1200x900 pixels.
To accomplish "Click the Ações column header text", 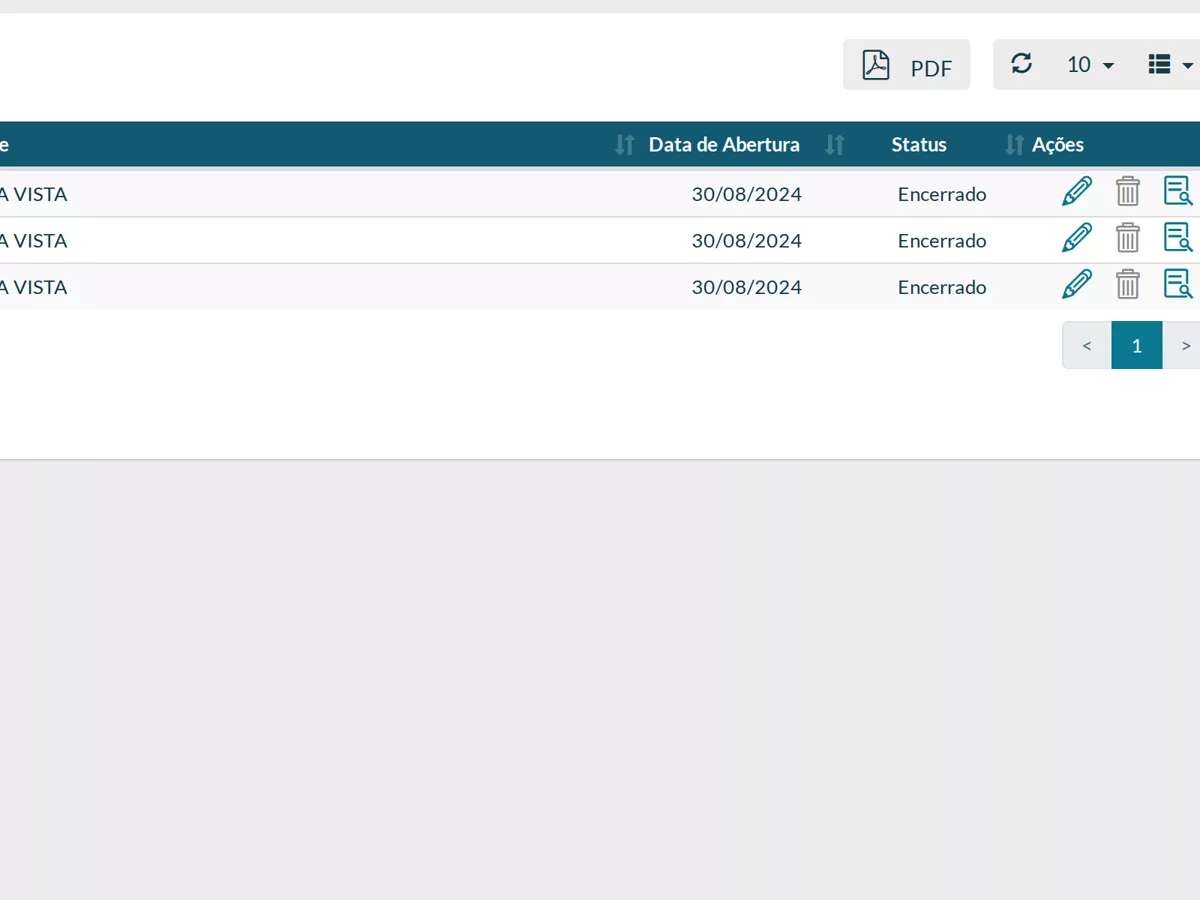I will [1058, 145].
